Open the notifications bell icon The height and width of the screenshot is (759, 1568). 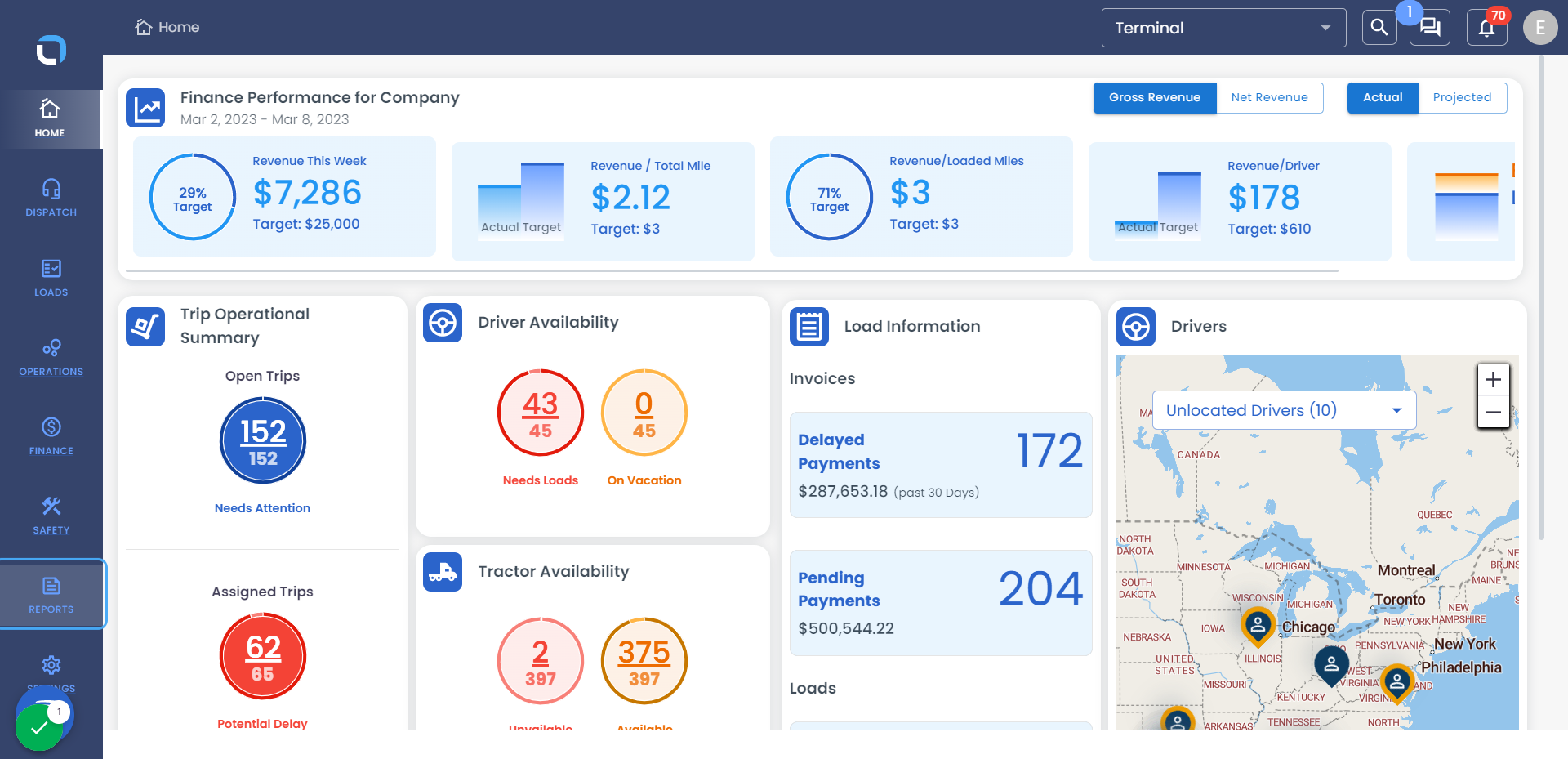click(1487, 28)
